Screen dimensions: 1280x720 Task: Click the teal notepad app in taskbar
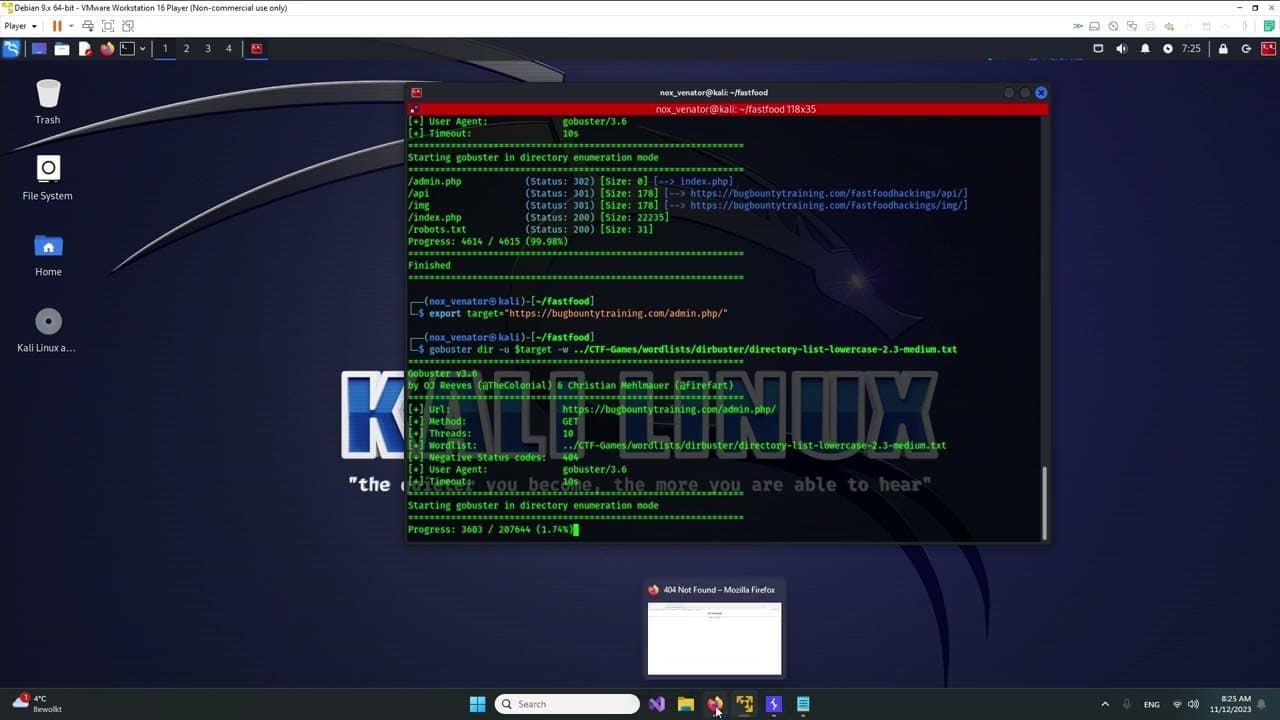803,704
